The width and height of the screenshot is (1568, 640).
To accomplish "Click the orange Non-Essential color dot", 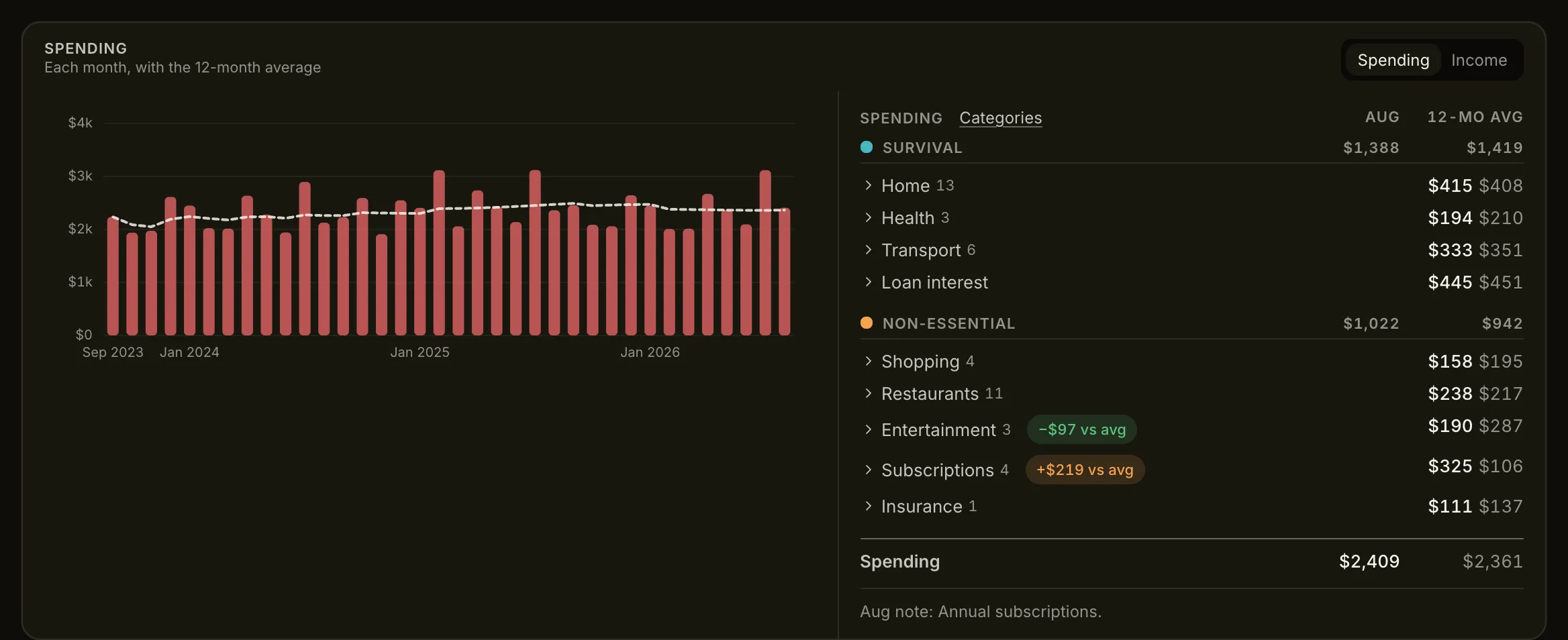I will coord(867,323).
